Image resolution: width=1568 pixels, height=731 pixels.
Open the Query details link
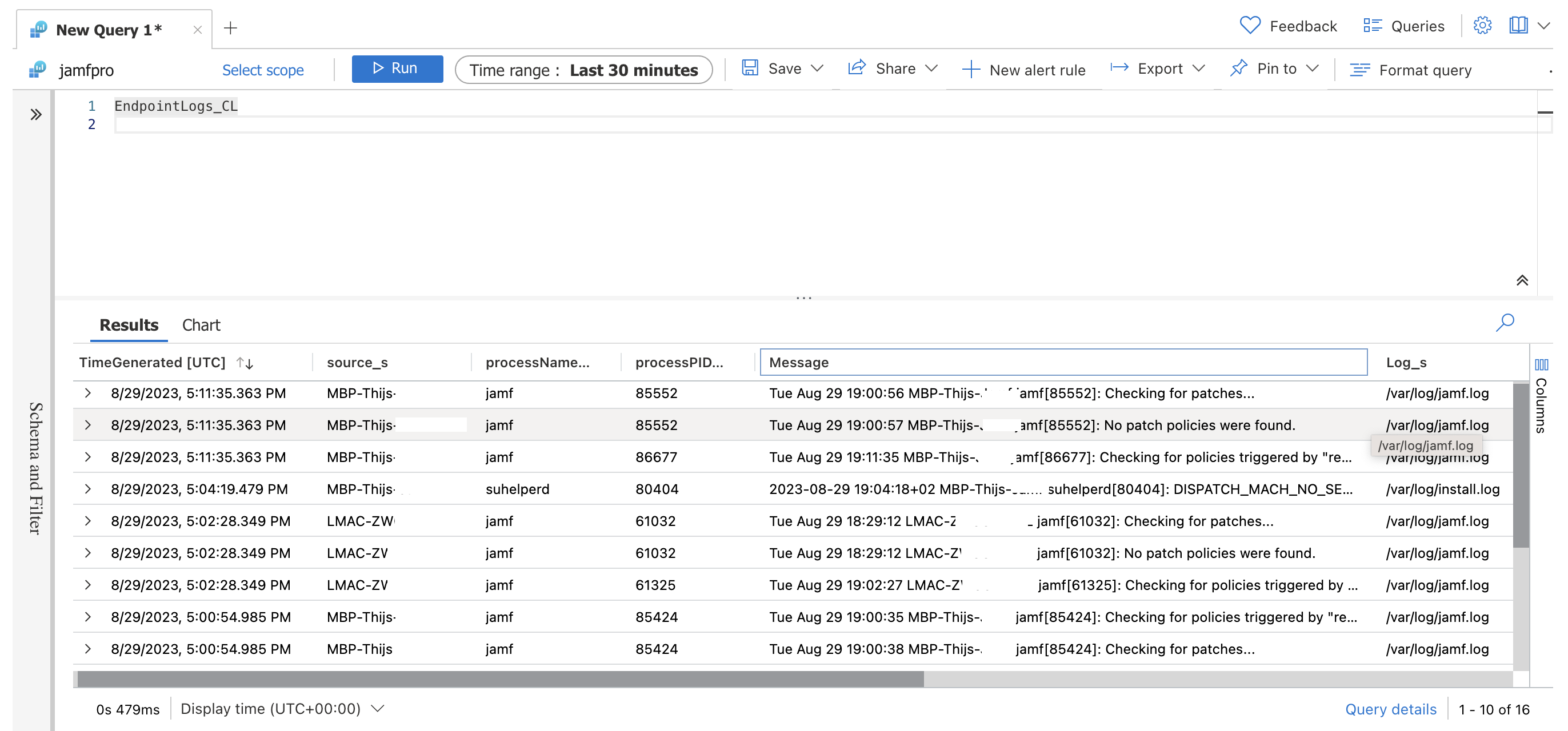tap(1390, 709)
